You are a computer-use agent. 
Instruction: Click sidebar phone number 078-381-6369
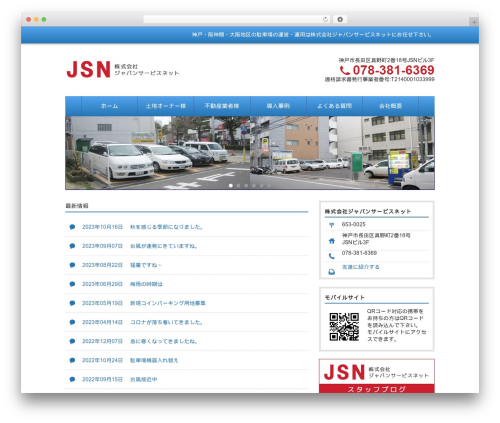(x=359, y=253)
